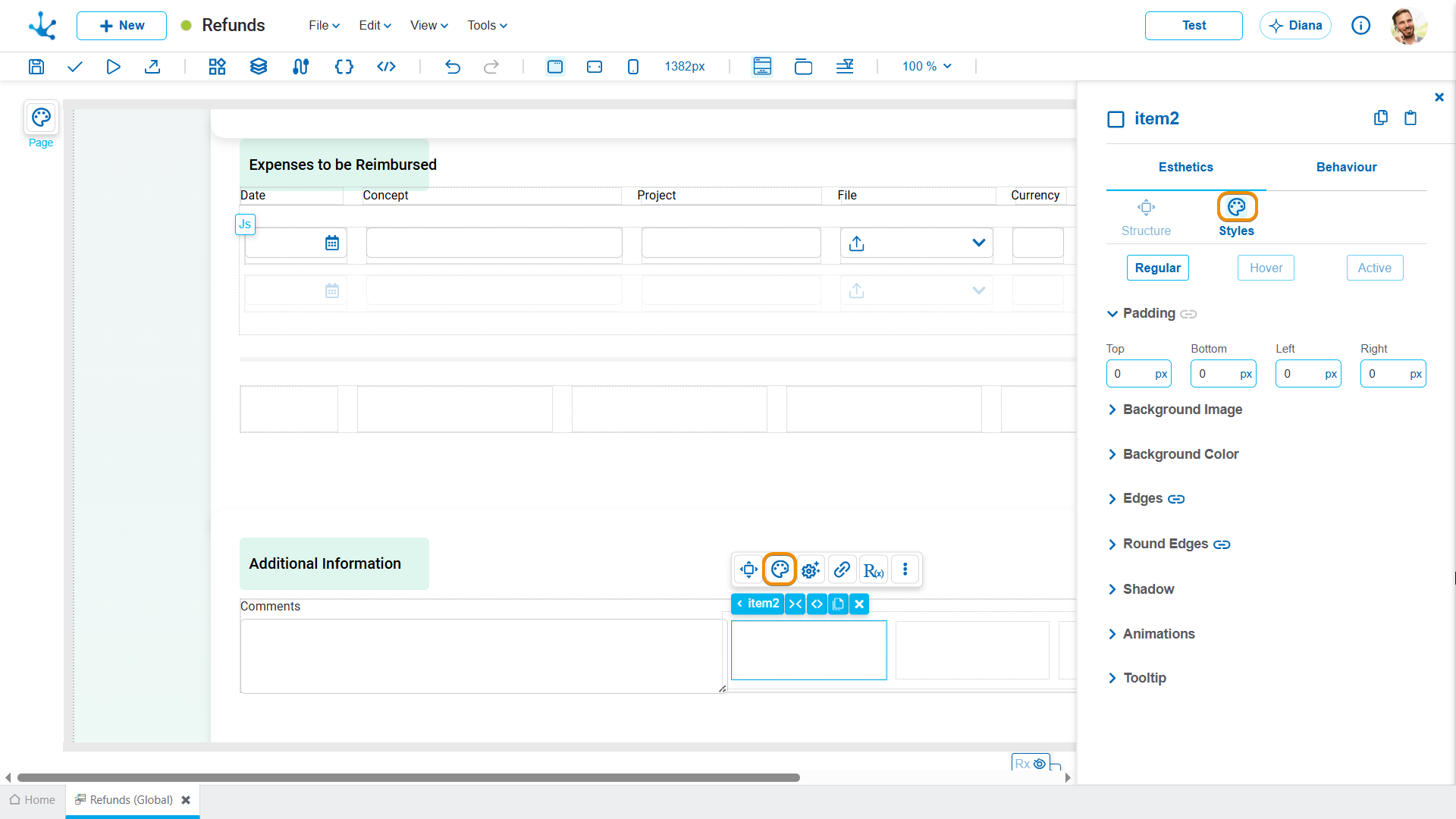The width and height of the screenshot is (1456, 819).
Task: Open the curly braces code icon
Action: (x=344, y=67)
